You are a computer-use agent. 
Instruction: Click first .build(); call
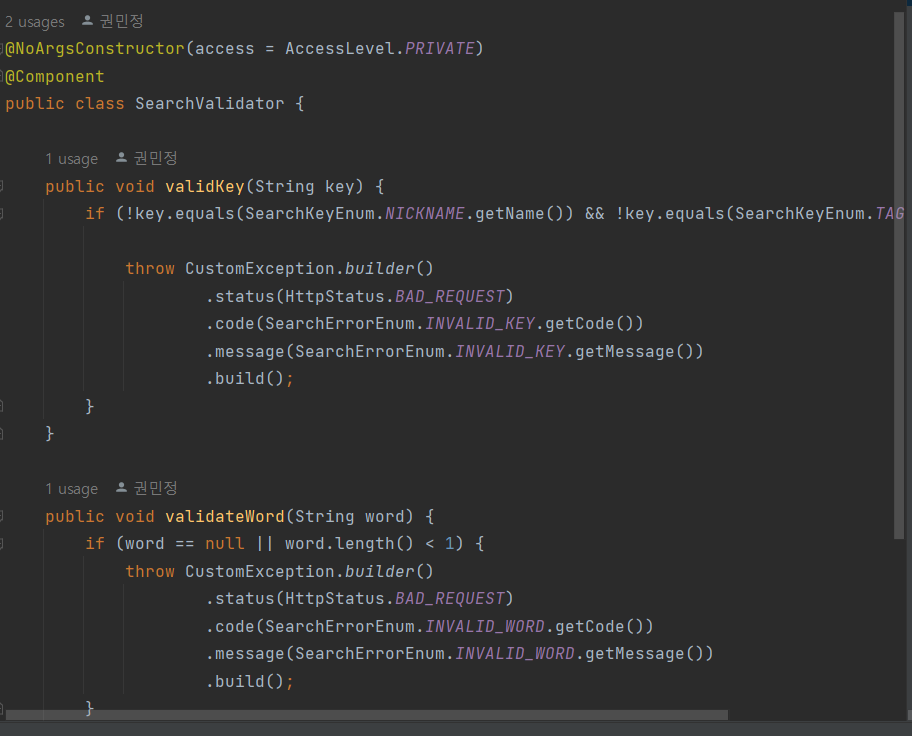point(250,379)
